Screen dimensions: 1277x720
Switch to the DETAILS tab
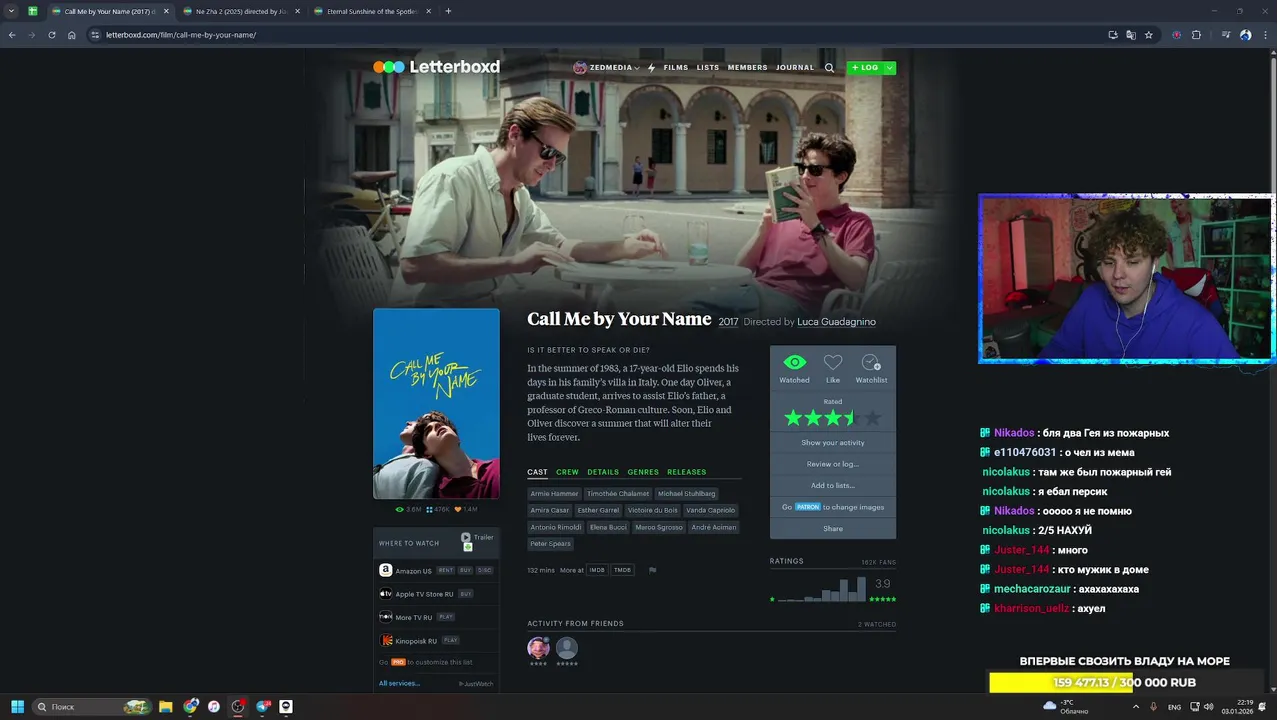click(603, 472)
